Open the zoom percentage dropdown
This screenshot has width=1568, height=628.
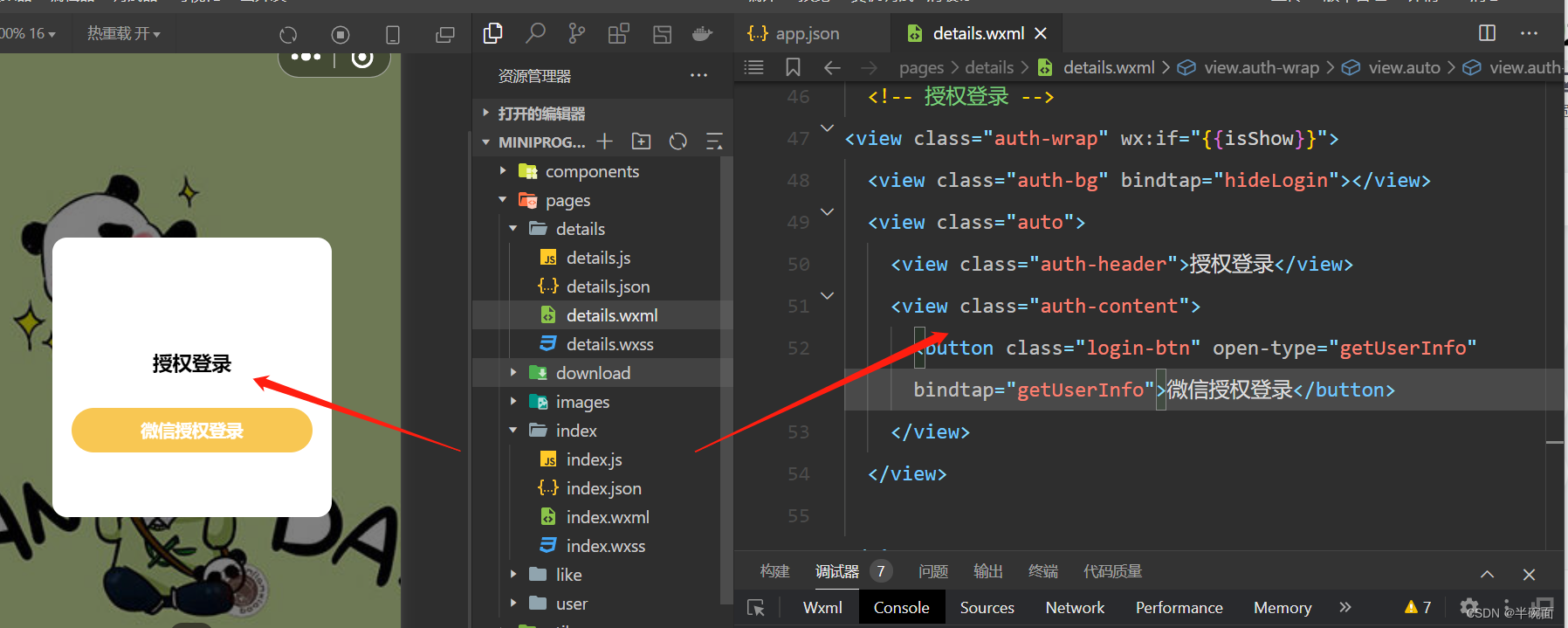click(28, 33)
